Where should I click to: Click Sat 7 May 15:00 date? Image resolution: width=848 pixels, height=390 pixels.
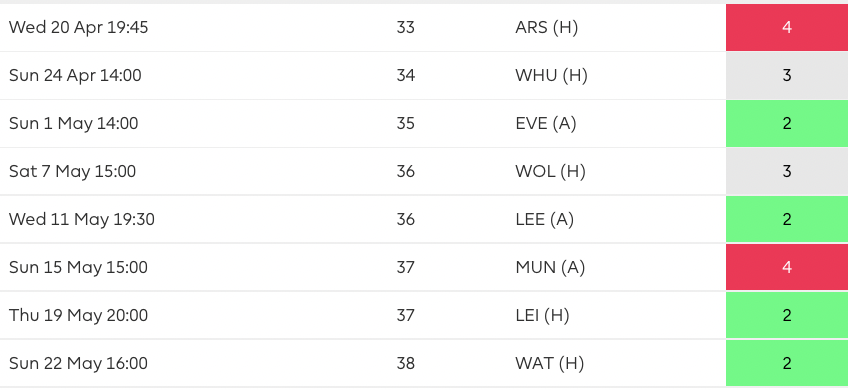pos(72,171)
